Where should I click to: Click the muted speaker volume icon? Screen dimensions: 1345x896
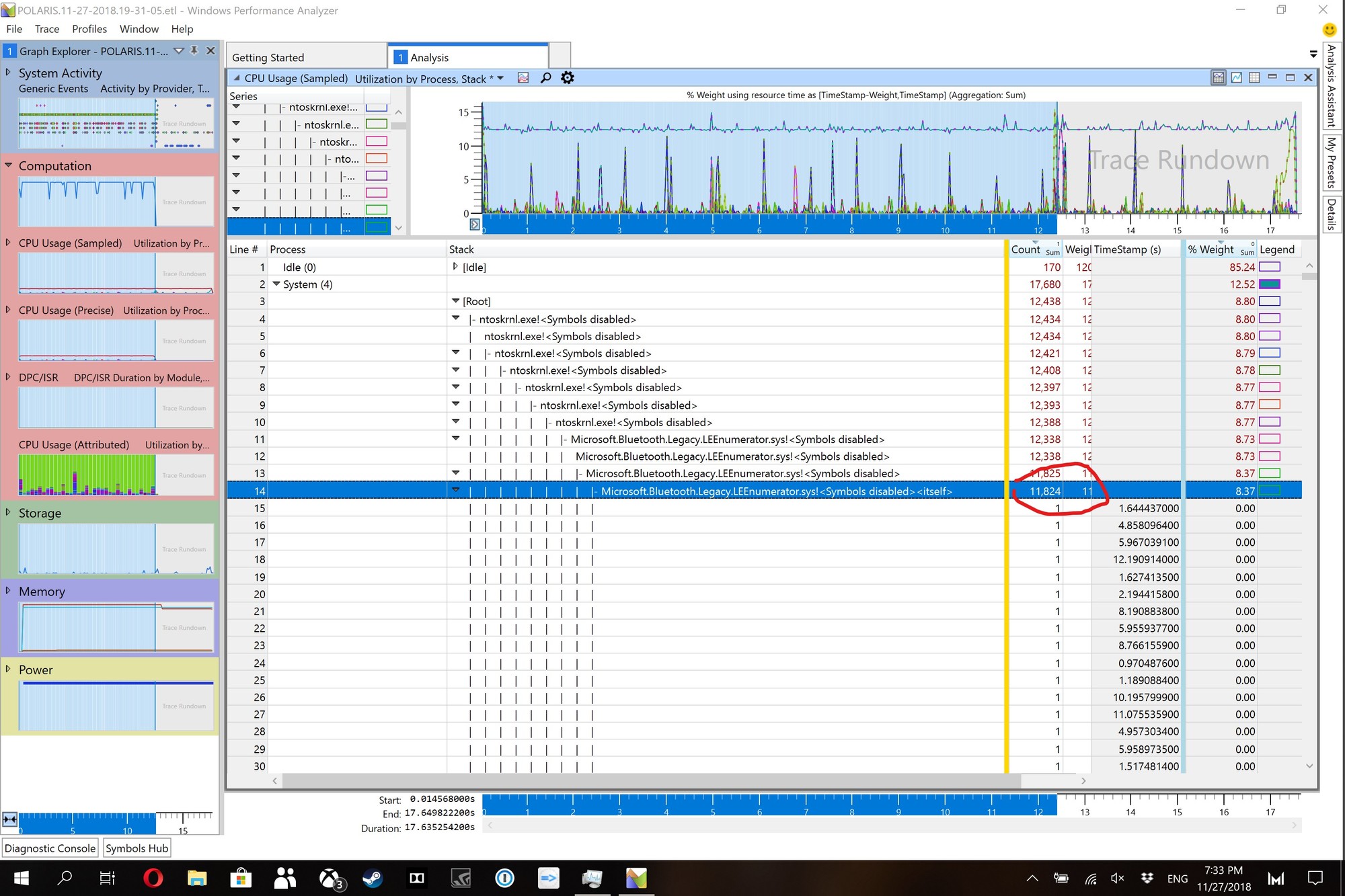point(1118,878)
